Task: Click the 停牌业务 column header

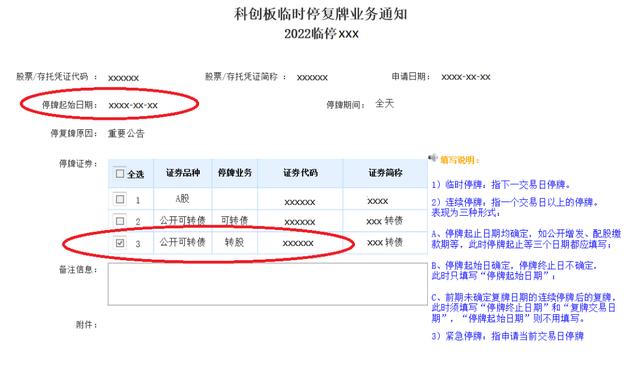Action: point(235,173)
